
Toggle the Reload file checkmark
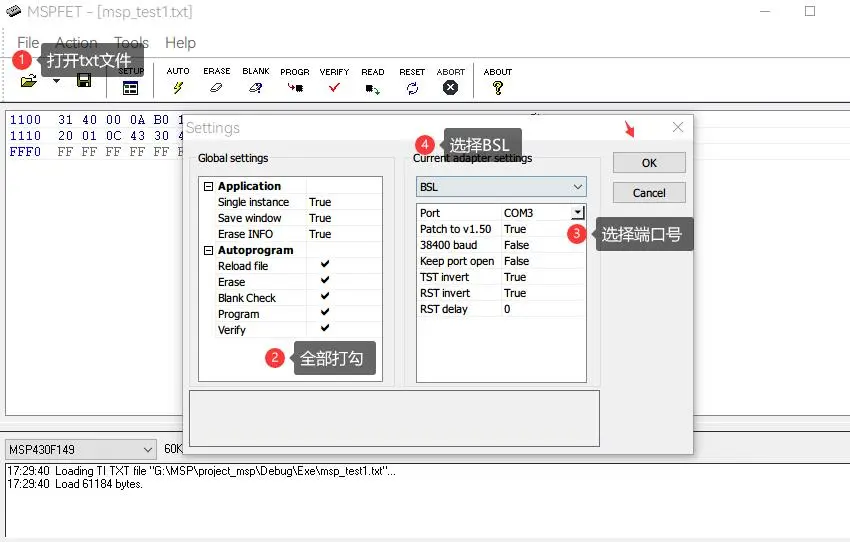click(x=324, y=266)
